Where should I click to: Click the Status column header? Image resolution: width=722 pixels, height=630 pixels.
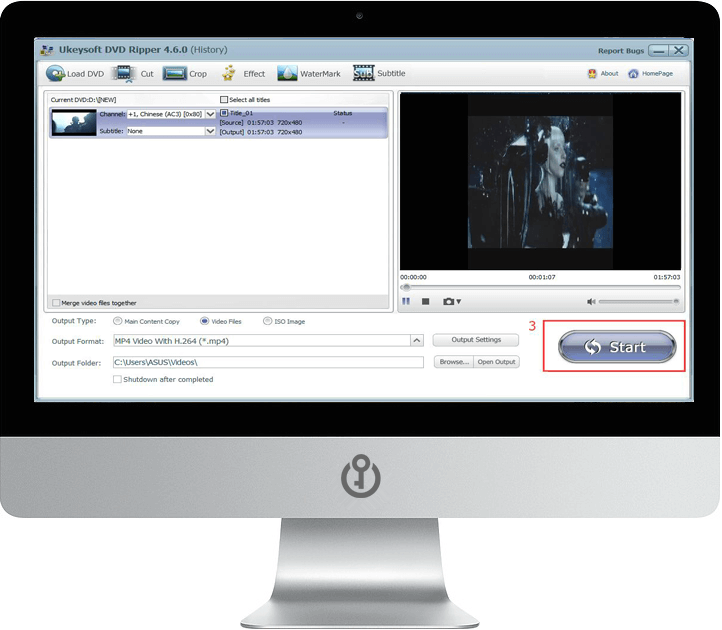[343, 113]
